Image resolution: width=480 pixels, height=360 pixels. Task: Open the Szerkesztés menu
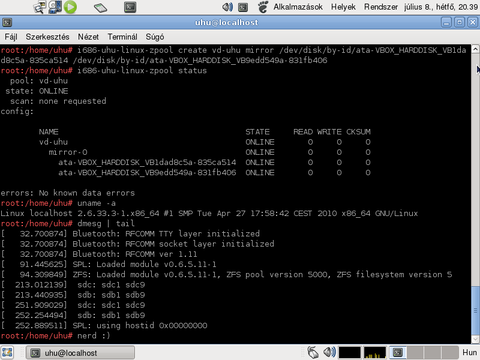(47, 37)
